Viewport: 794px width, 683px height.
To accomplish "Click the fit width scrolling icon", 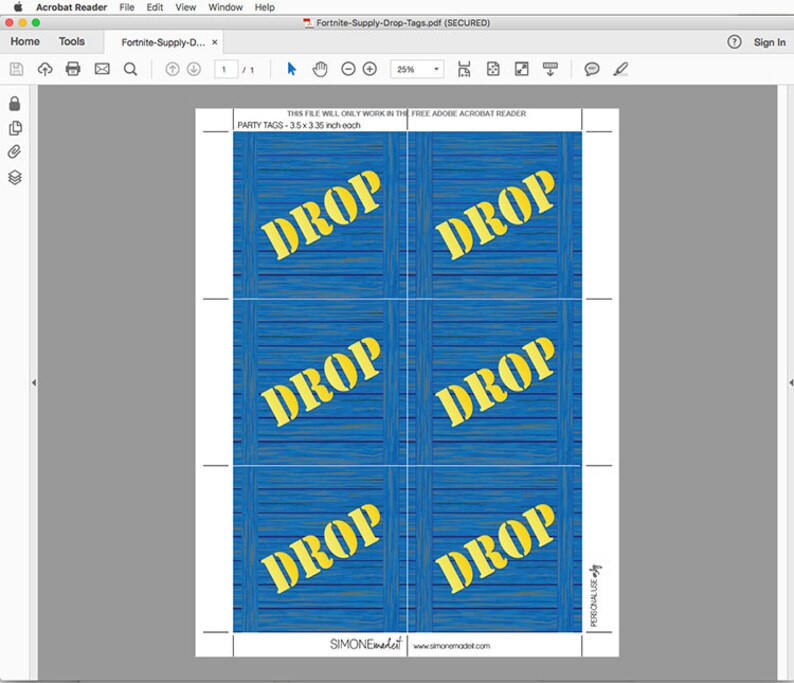I will 464,69.
